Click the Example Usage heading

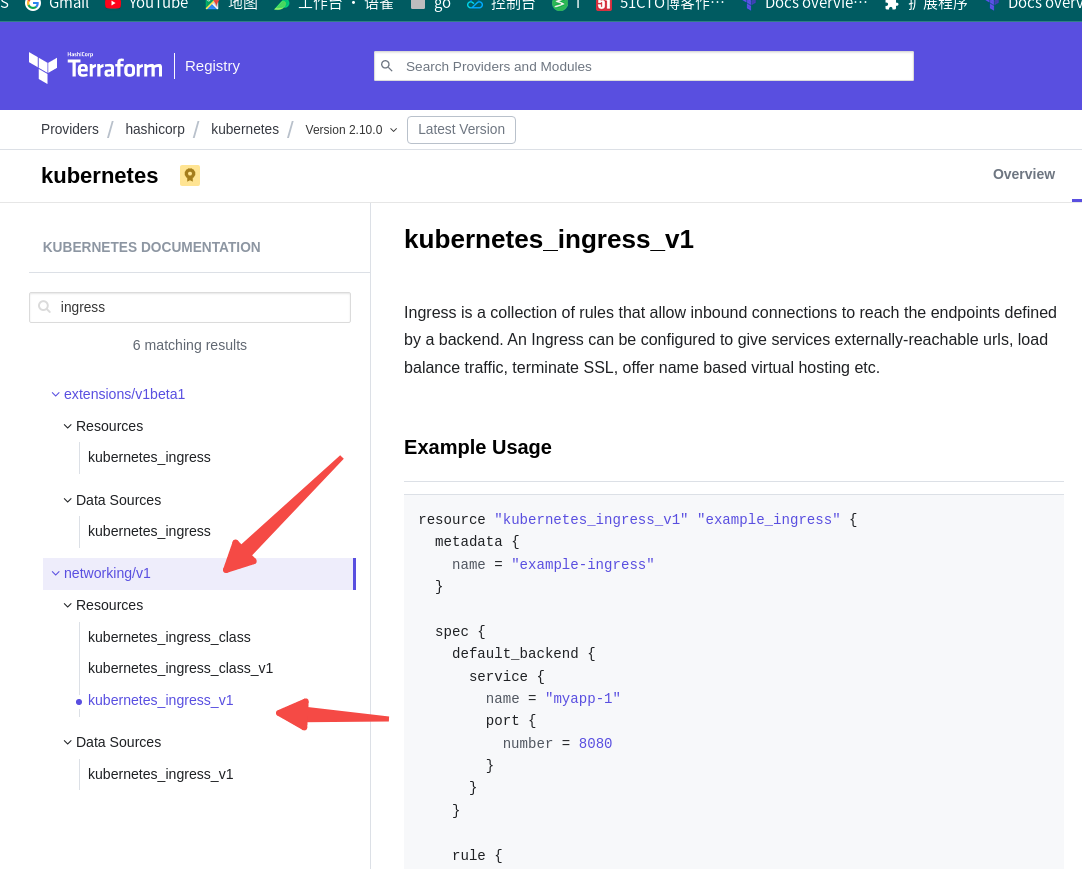tap(478, 447)
